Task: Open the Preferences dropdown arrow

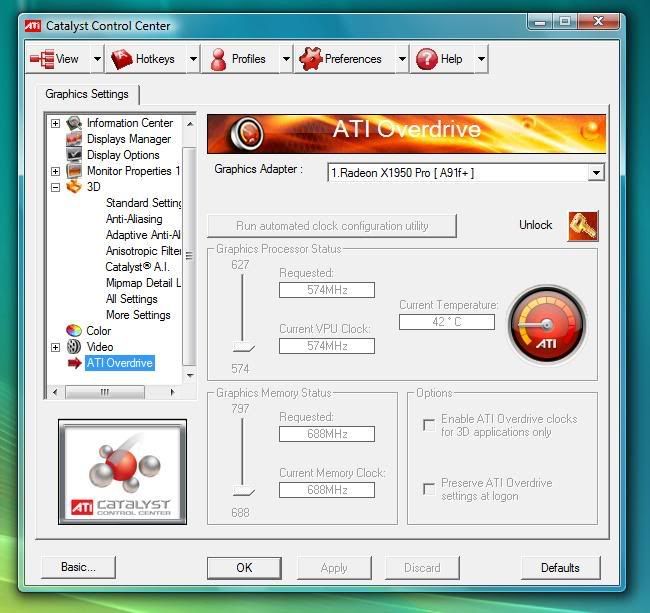Action: tap(402, 59)
